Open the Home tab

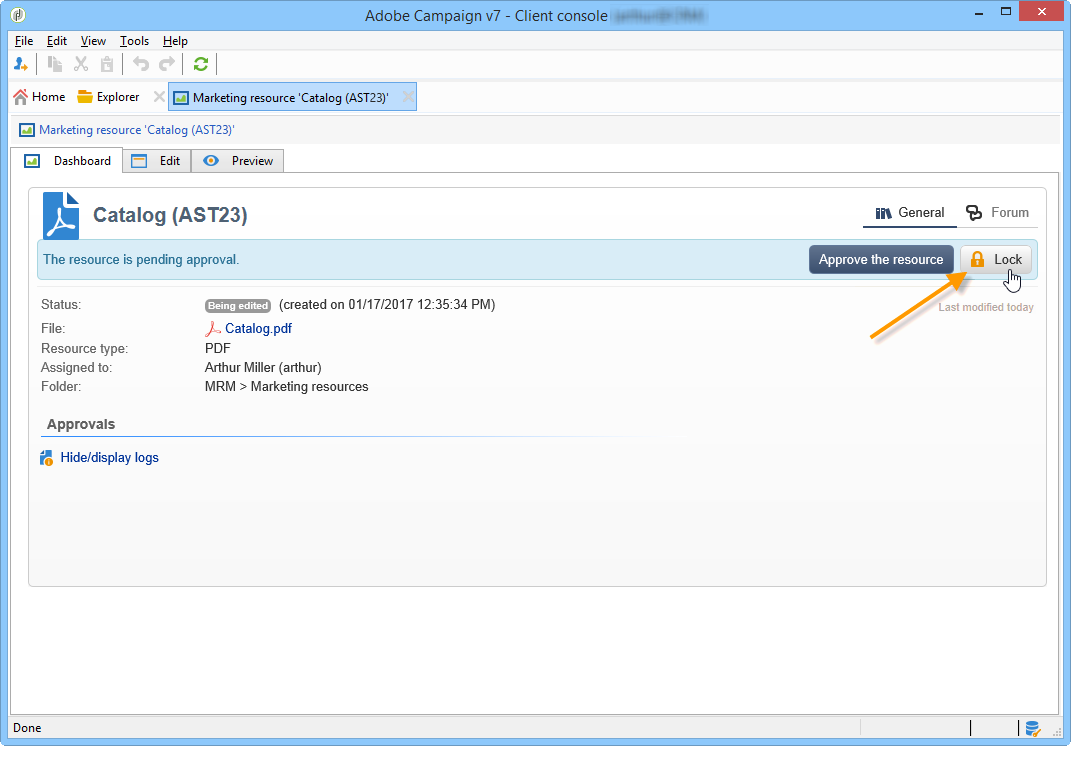[x=39, y=97]
